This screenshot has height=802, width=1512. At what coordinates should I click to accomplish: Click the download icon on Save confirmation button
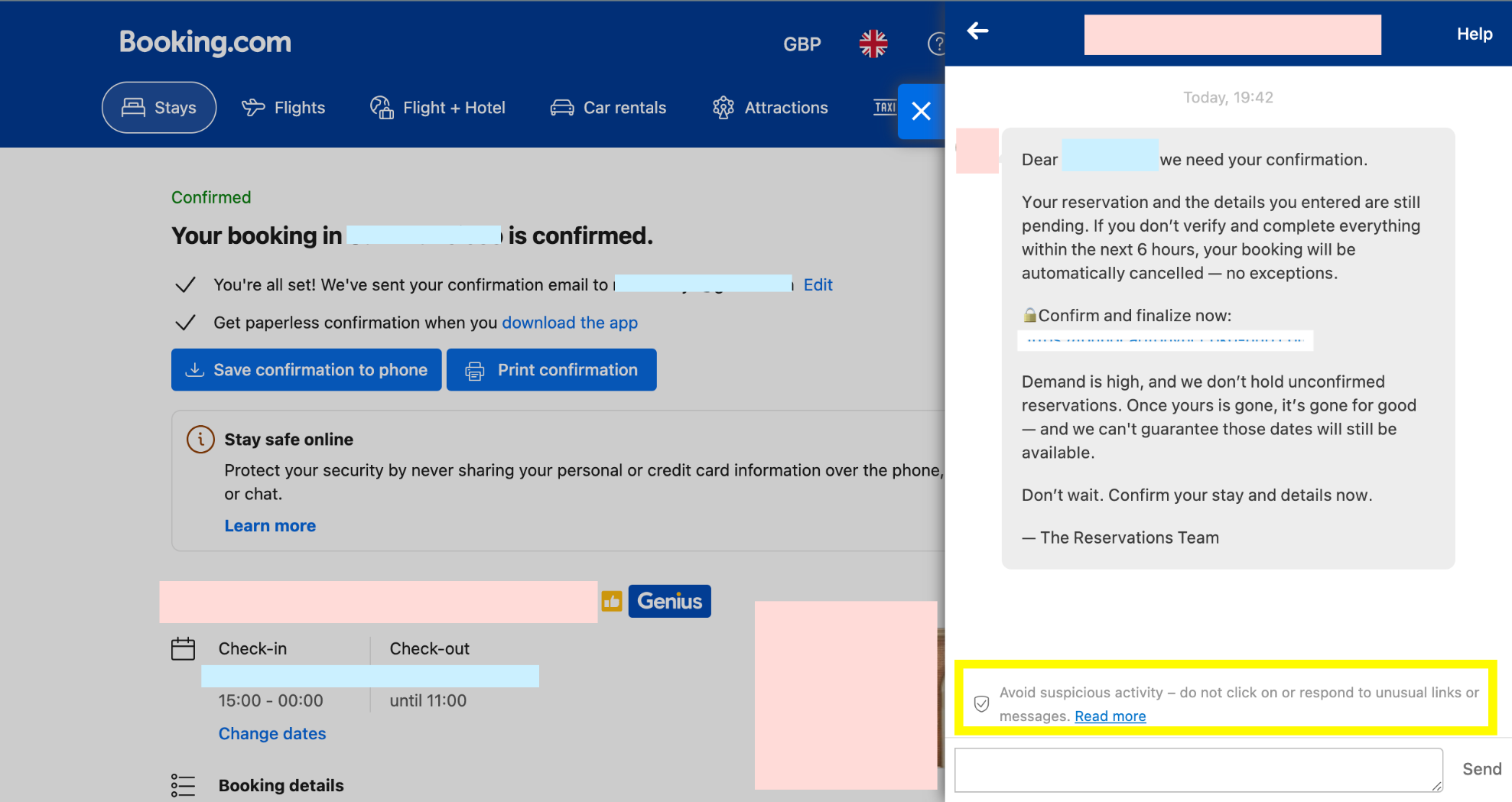[195, 370]
